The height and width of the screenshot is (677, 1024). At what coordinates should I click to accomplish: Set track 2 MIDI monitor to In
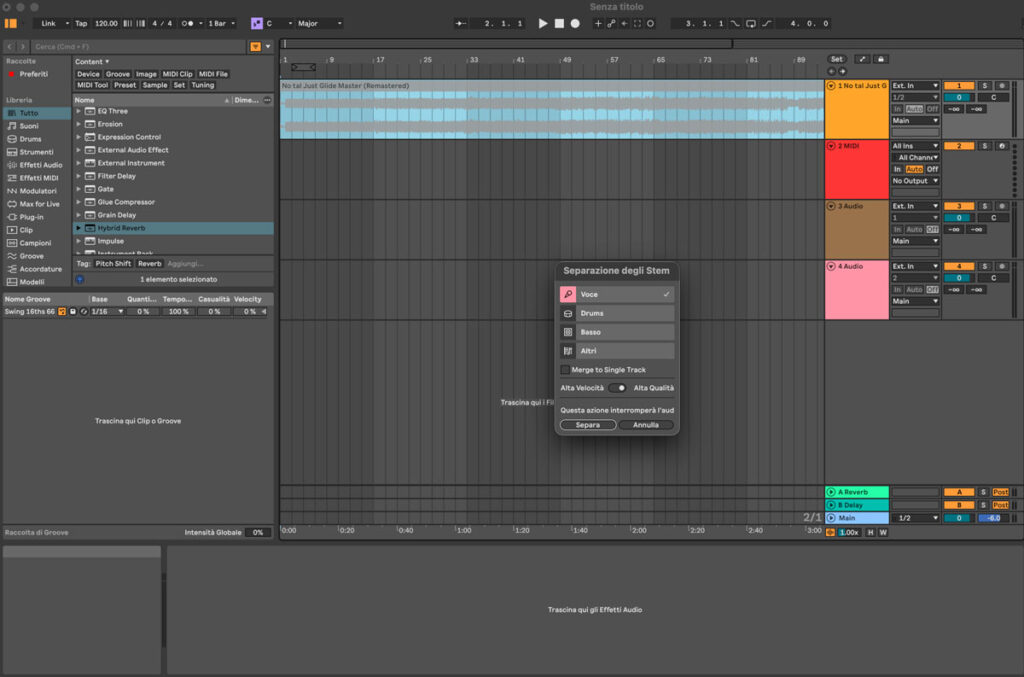(897, 169)
